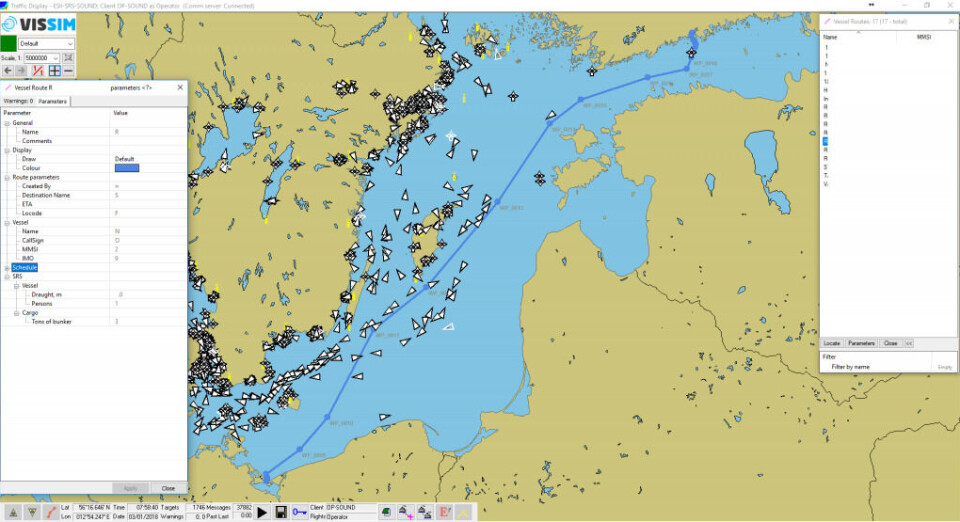
Task: Click the gray triangle icon in bottom bar
Action: coord(13,512)
